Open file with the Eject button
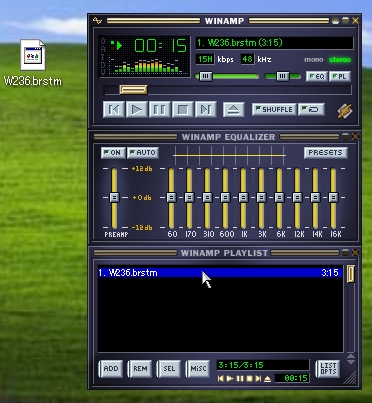372x403 pixels. click(x=234, y=110)
